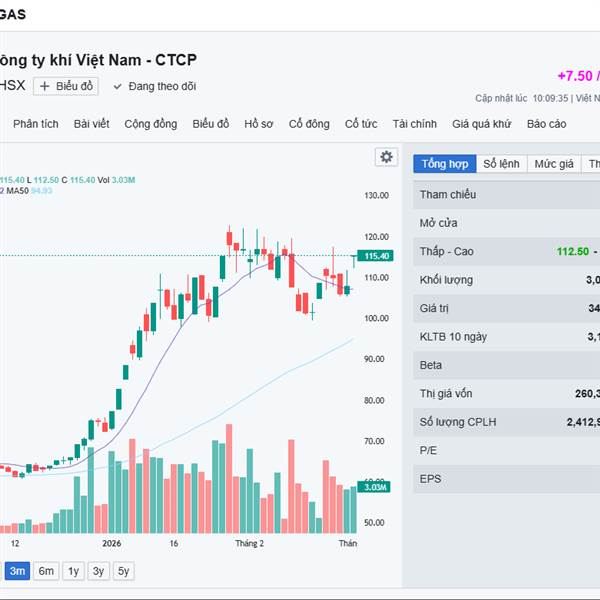Switch to the Giá quá khứ tab
This screenshot has height=600, width=600.
coord(481,124)
